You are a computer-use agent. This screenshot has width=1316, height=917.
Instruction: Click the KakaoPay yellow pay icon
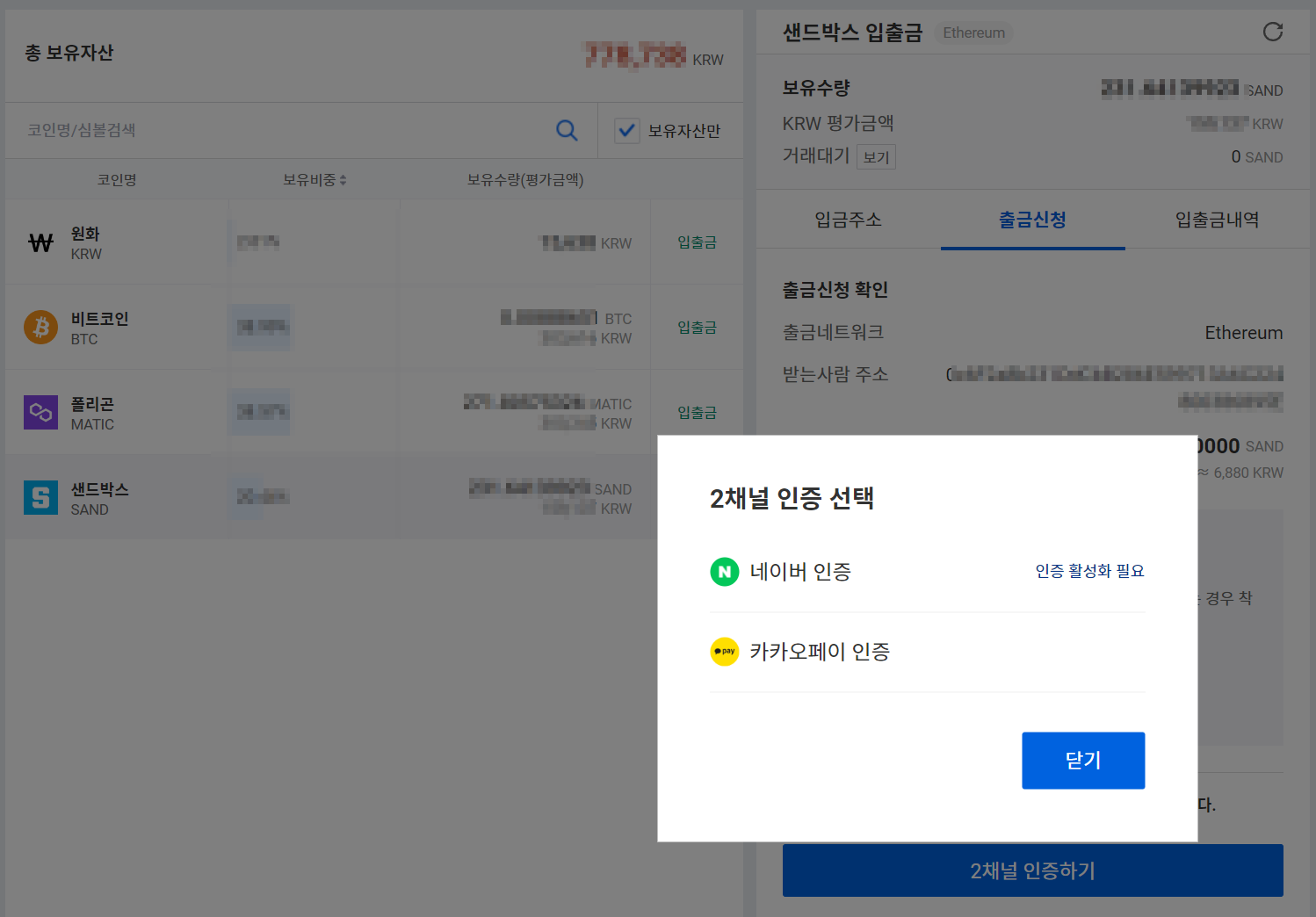click(x=725, y=652)
